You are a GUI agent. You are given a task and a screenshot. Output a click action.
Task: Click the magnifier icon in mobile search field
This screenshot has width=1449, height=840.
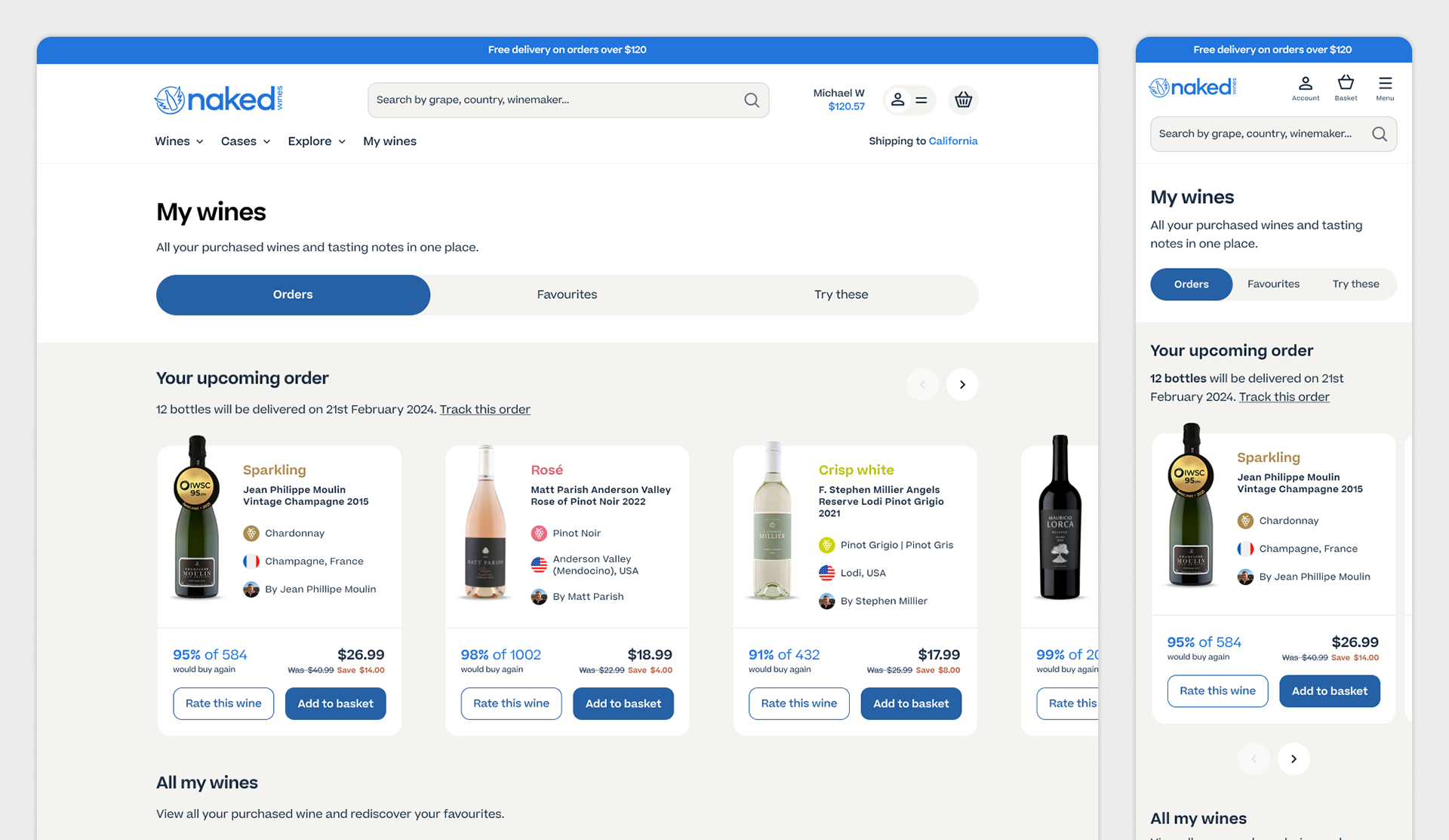(1380, 134)
